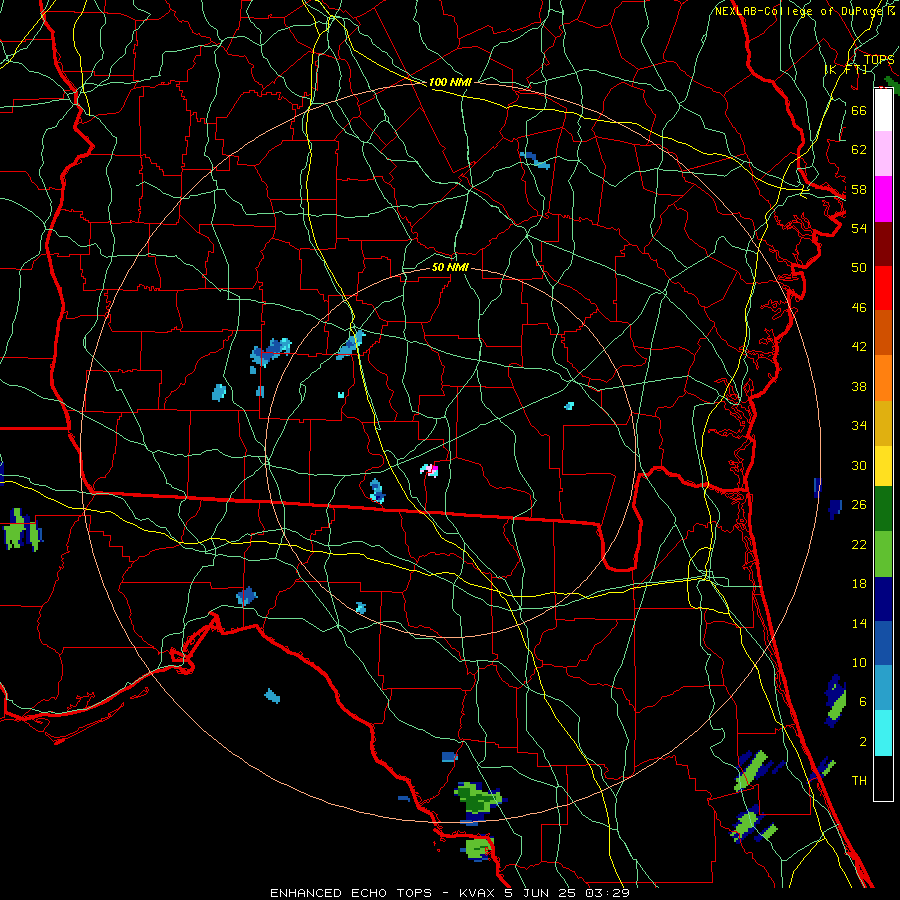900x900 pixels.
Task: Click the 26 legend value
Action: [859, 505]
